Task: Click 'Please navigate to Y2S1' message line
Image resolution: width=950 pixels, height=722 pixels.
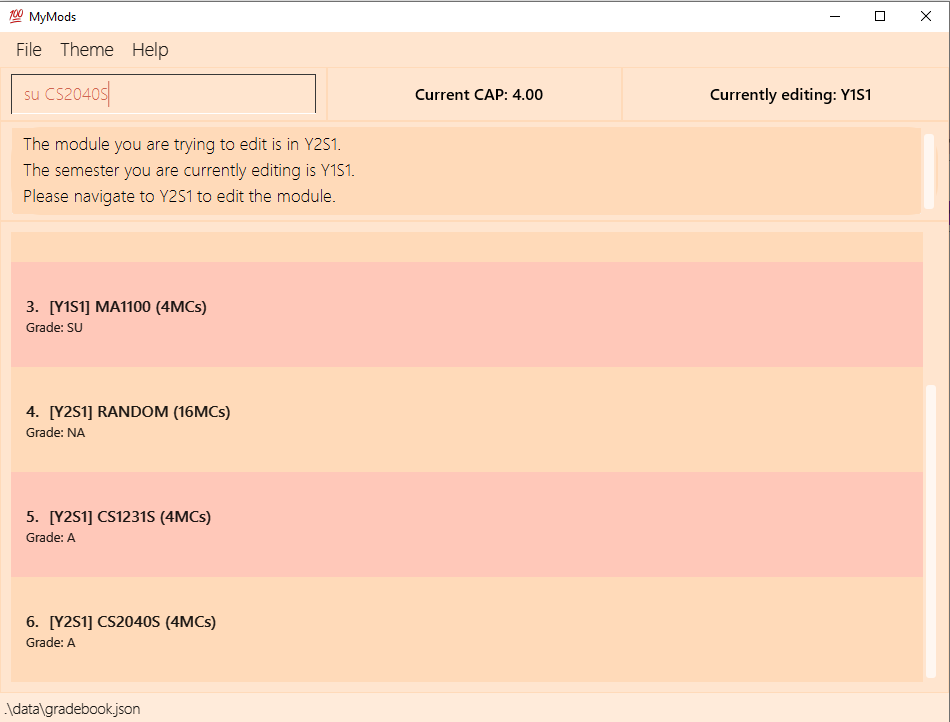Action: pyautogui.click(x=179, y=196)
